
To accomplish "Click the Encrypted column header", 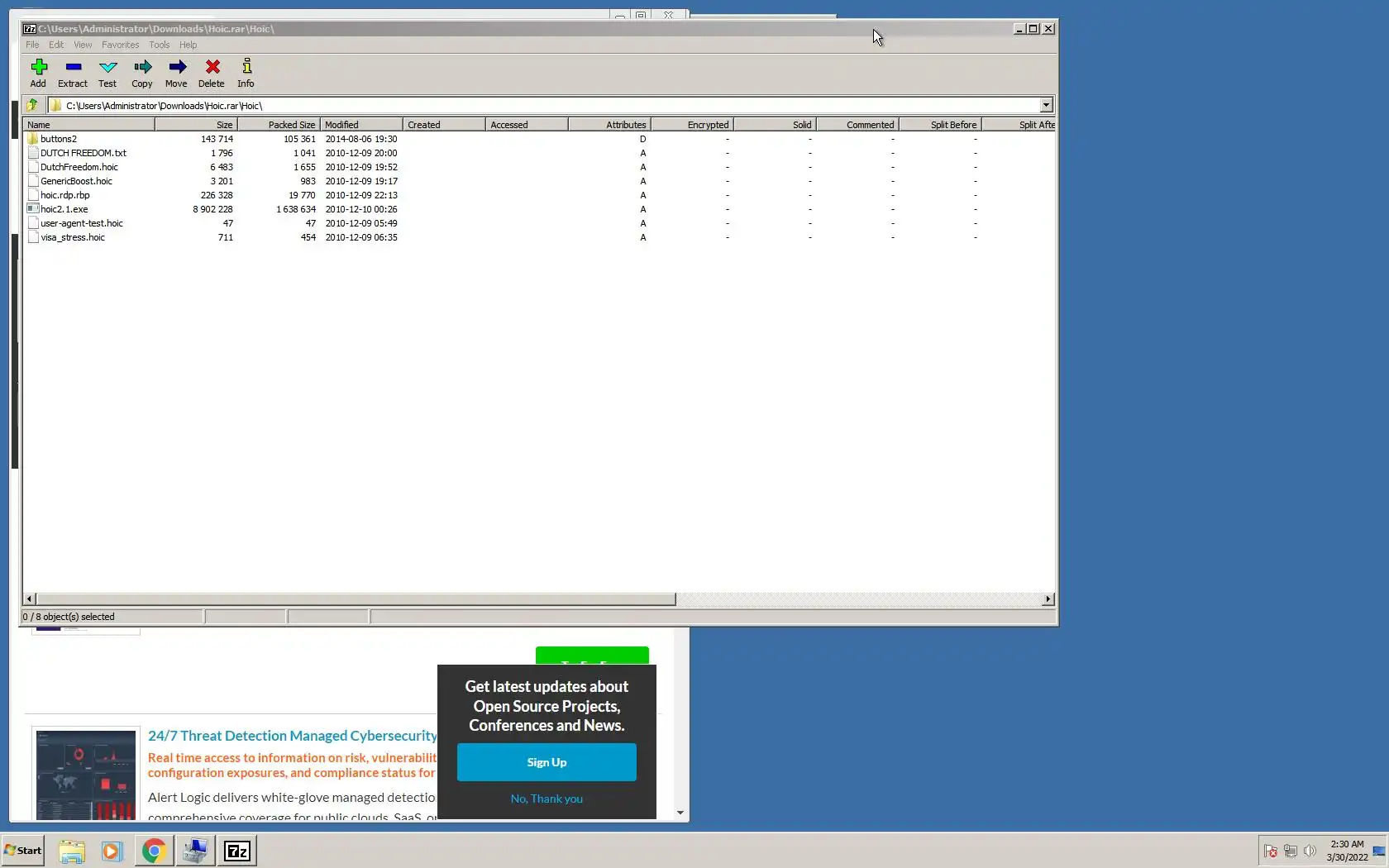I will 692,125.
